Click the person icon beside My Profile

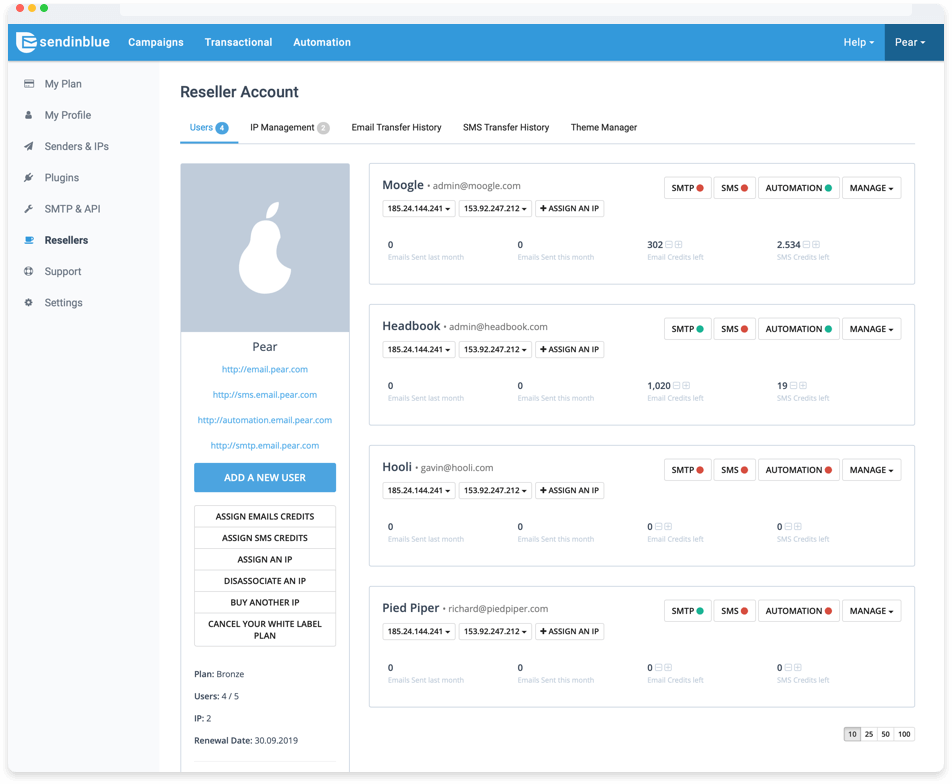29,115
